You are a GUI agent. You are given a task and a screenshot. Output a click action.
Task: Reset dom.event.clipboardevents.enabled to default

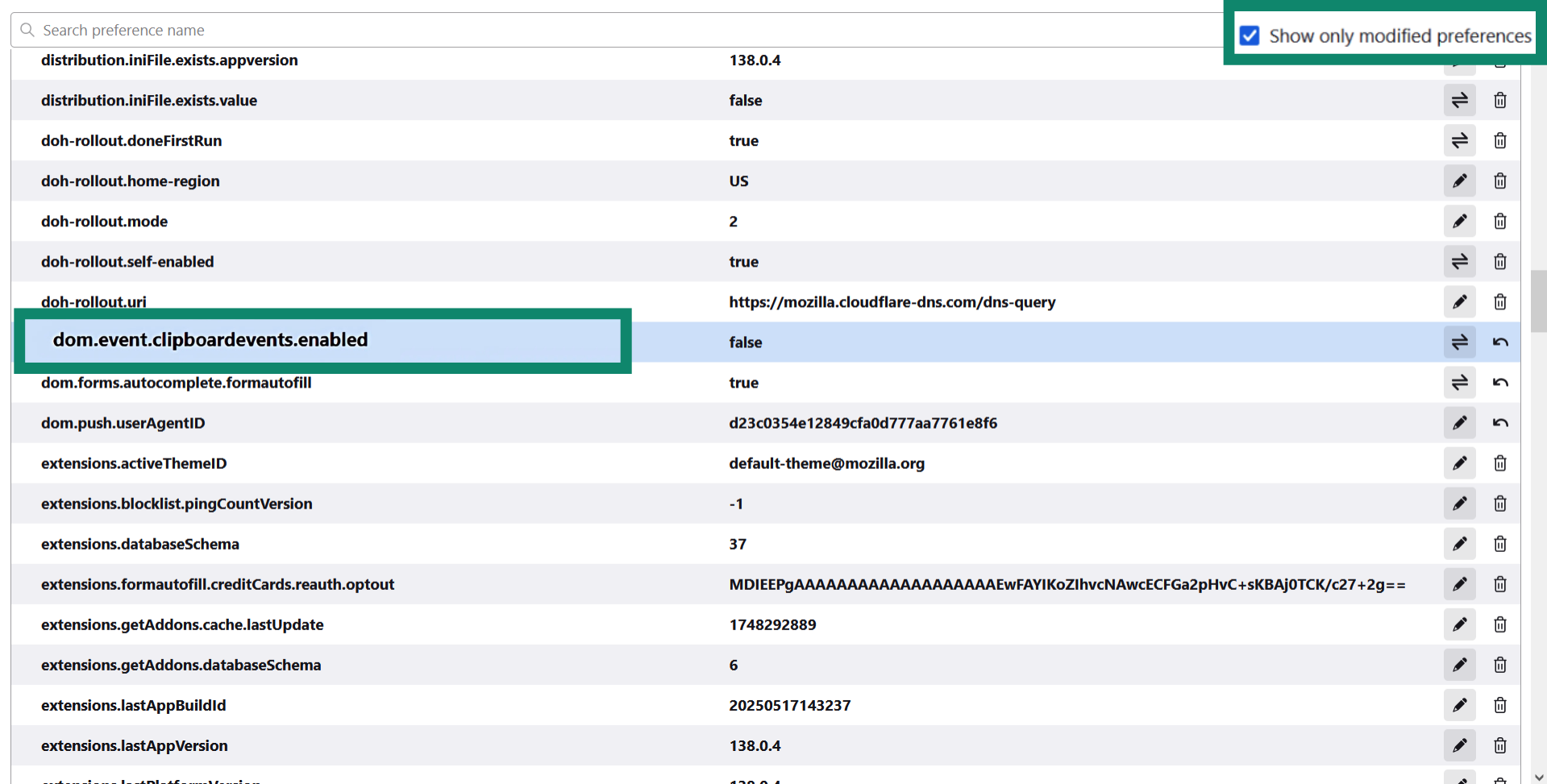coord(1499,342)
